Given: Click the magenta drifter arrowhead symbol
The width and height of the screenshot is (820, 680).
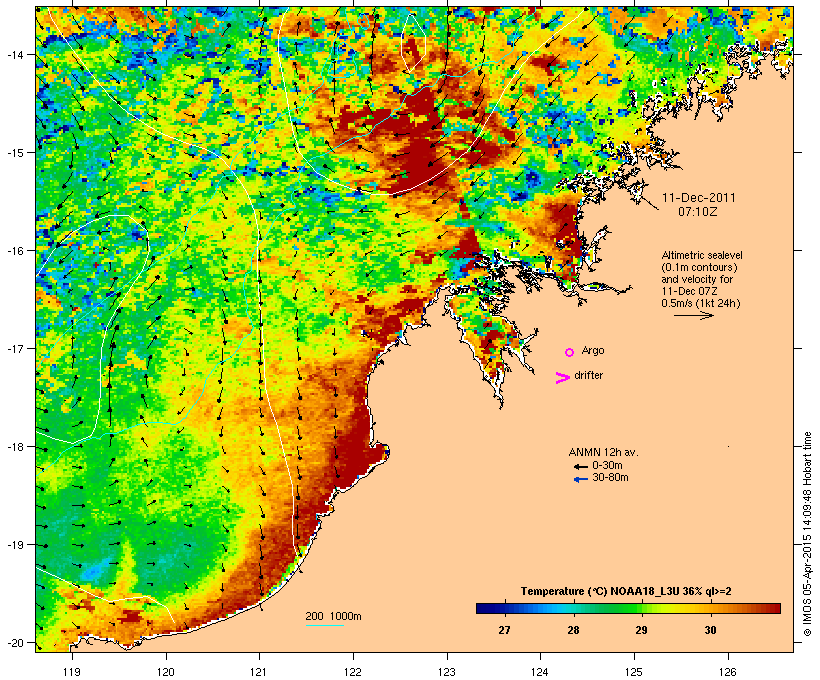Looking at the screenshot, I should (563, 378).
